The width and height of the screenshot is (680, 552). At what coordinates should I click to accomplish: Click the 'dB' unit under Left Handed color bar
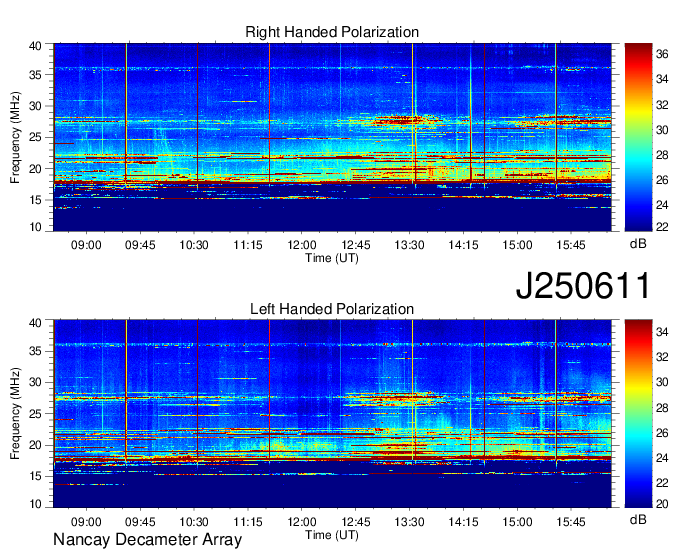coord(638,520)
